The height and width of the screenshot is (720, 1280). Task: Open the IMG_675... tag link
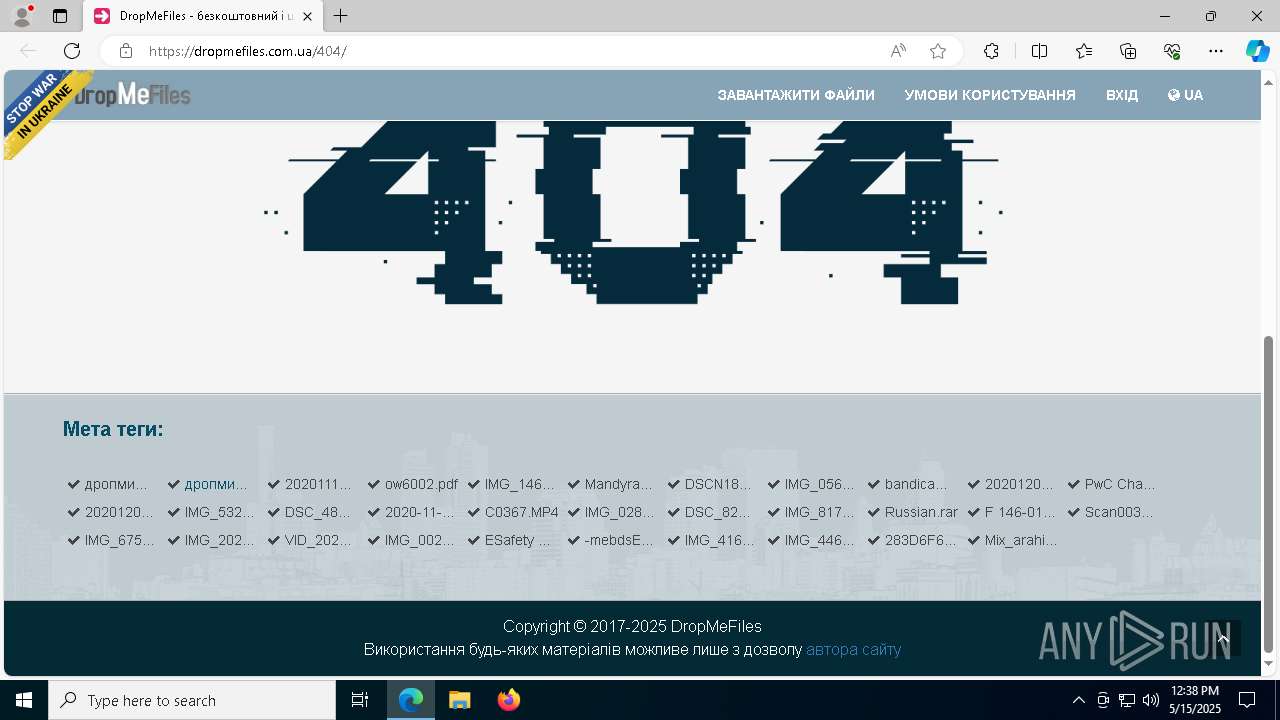tap(119, 540)
